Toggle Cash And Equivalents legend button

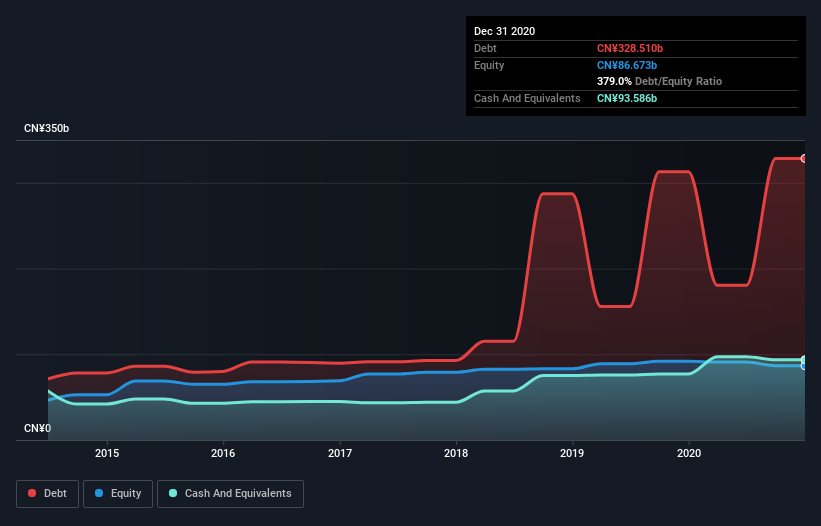230,494
